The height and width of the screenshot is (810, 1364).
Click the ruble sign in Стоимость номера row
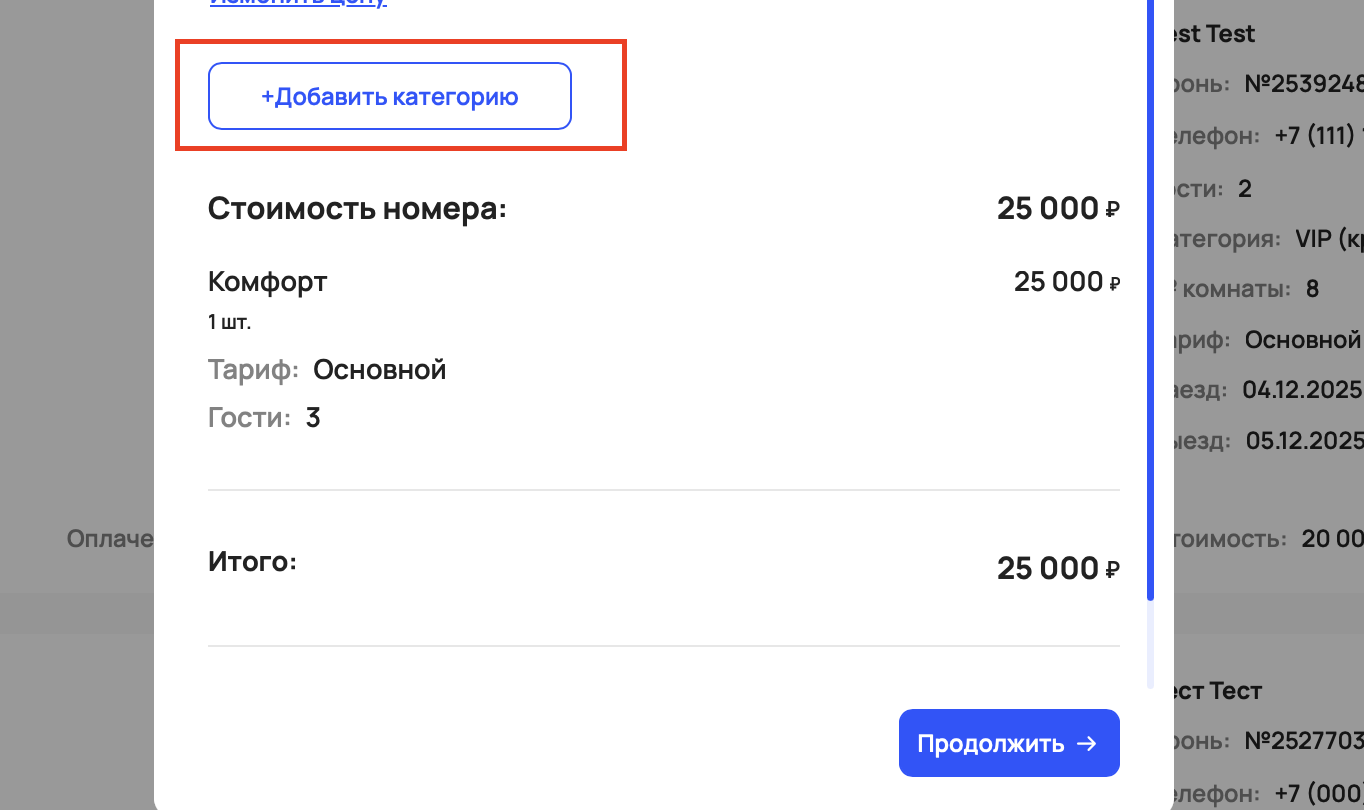pos(1113,210)
